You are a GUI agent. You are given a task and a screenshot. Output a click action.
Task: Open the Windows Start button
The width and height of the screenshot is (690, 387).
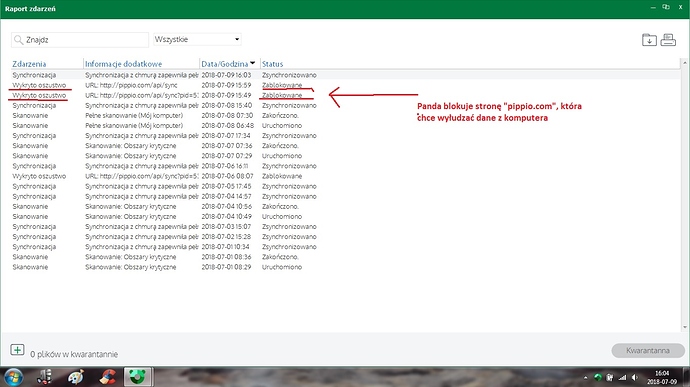(x=13, y=377)
